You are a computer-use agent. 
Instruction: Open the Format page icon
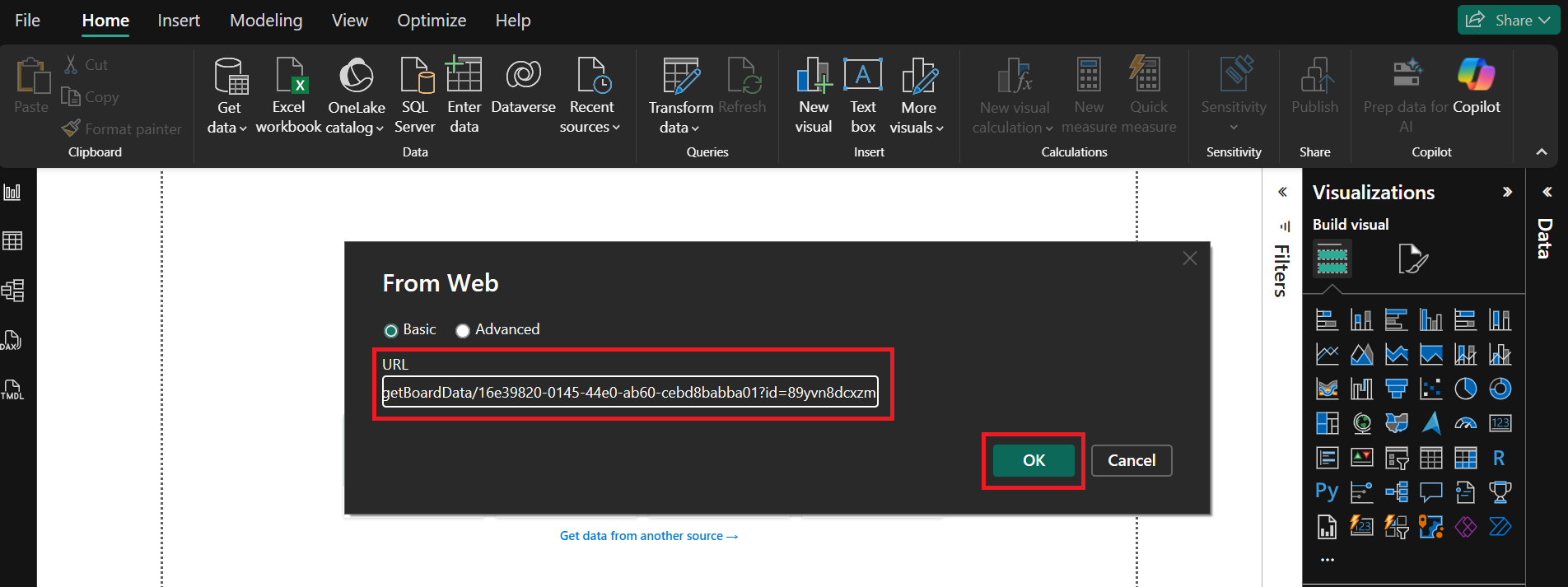tap(1413, 259)
